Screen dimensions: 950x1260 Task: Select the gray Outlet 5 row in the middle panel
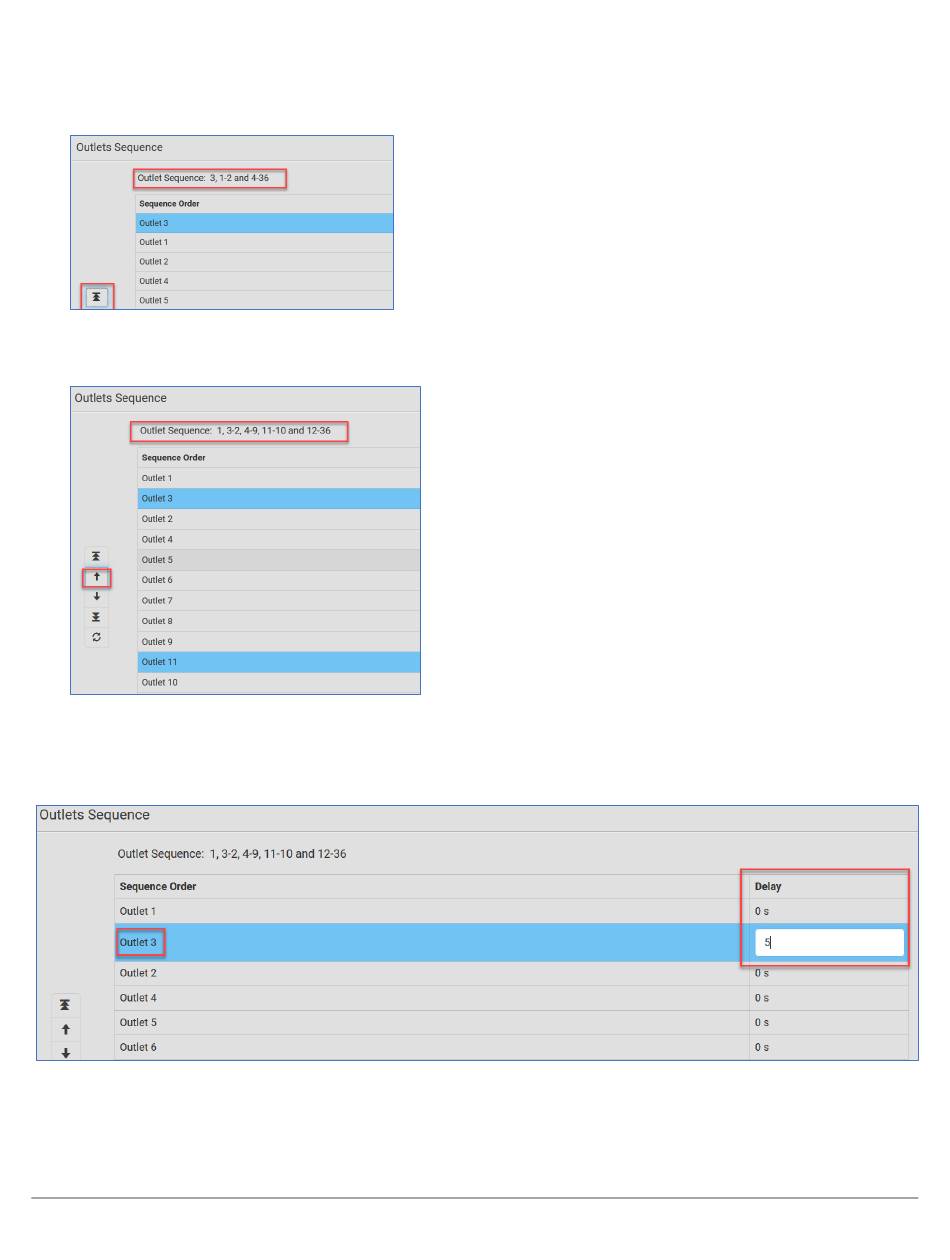(x=278, y=560)
